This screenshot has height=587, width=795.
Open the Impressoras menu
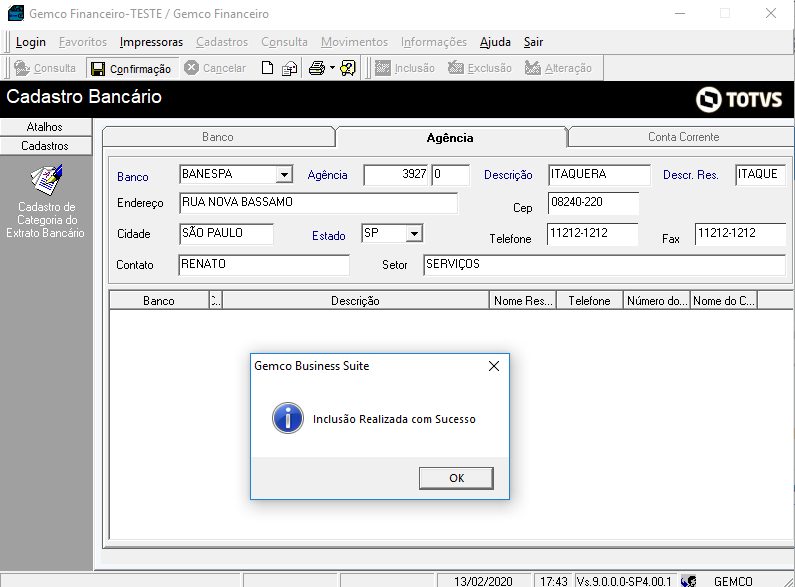coord(152,42)
